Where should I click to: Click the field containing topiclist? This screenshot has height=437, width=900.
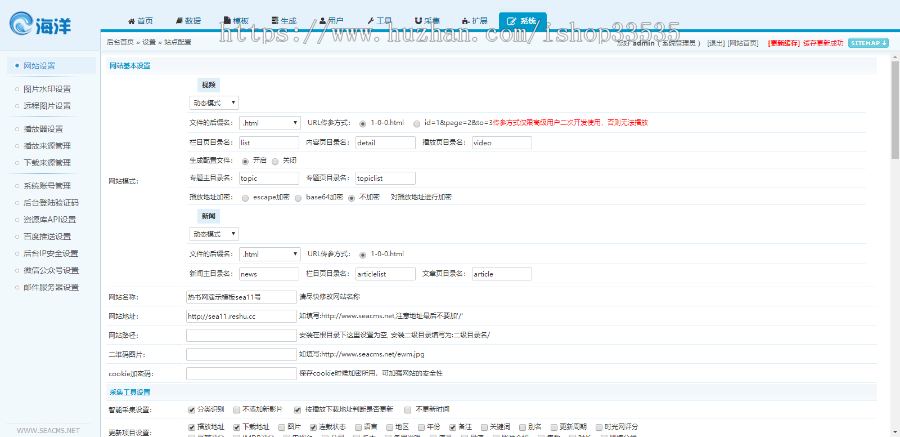[x=385, y=178]
